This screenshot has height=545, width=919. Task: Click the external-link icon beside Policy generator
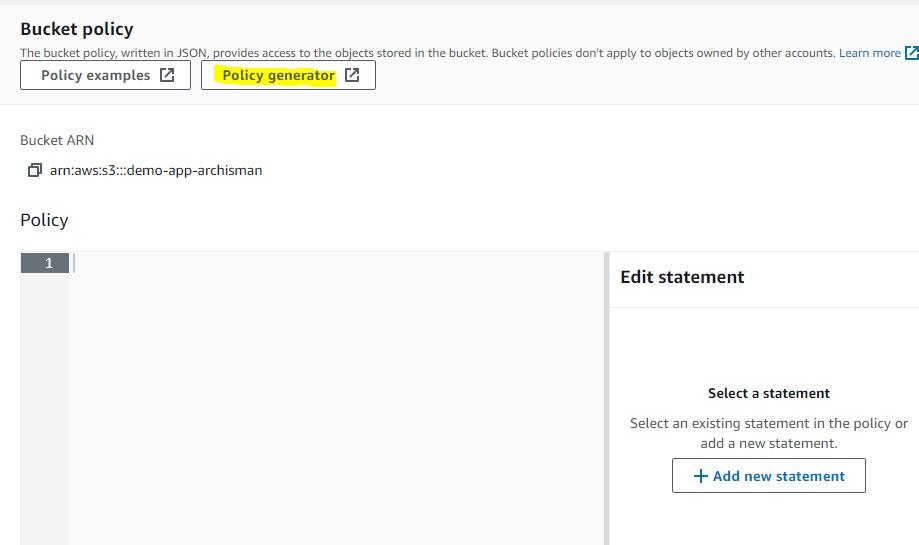click(352, 75)
